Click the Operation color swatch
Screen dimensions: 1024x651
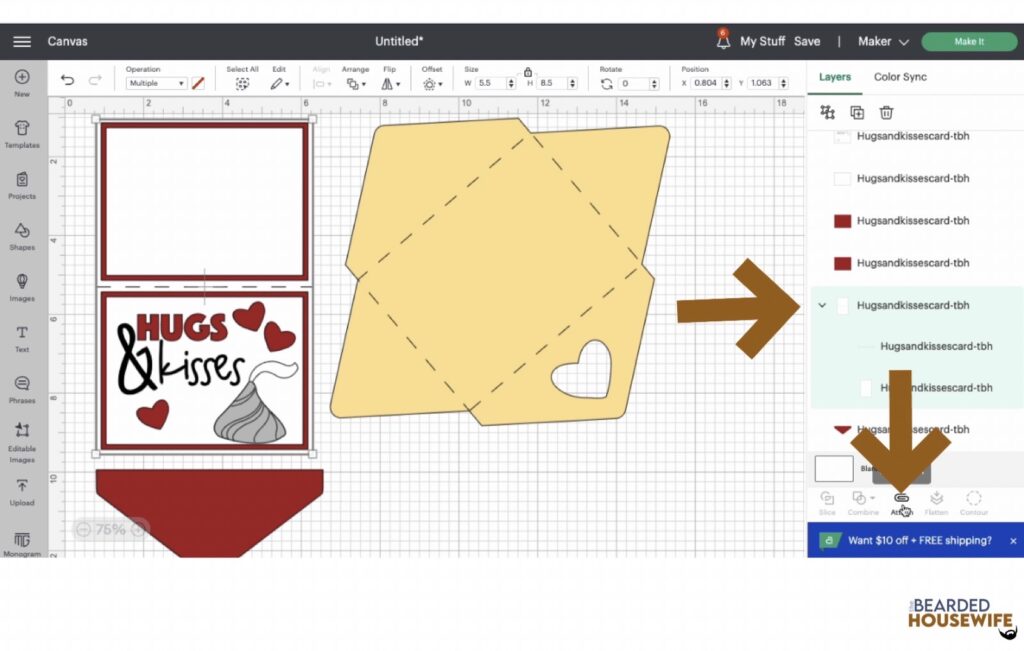point(198,84)
